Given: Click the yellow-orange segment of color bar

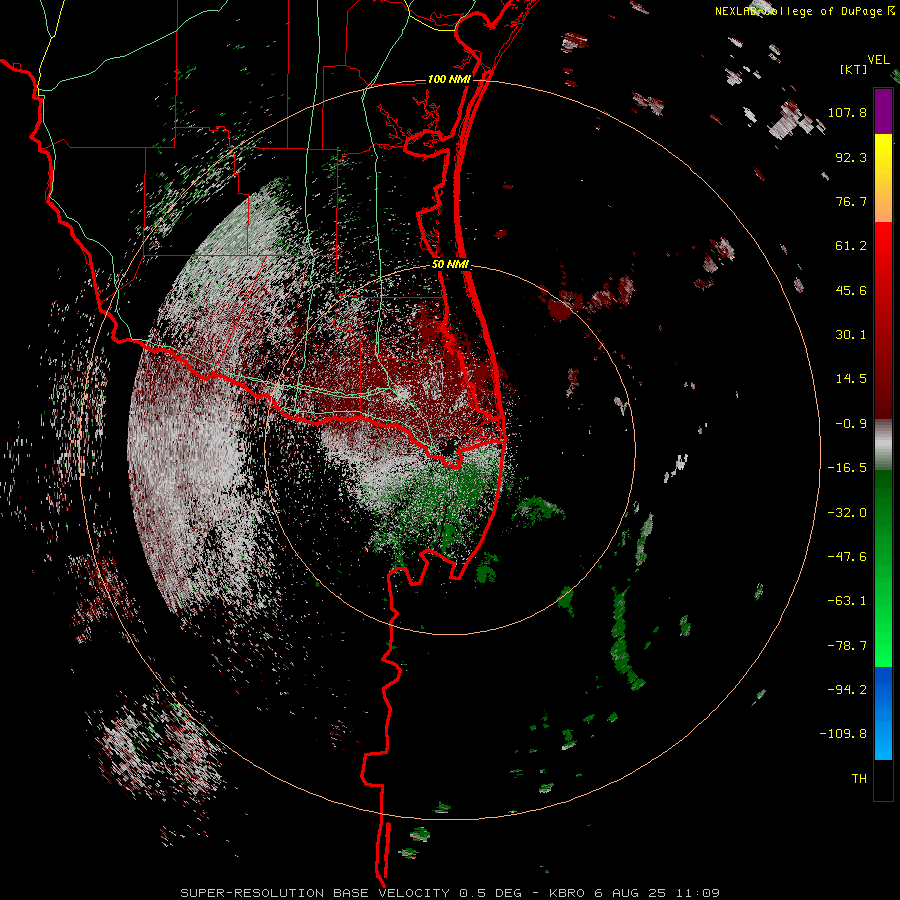Looking at the screenshot, I should point(883,178).
